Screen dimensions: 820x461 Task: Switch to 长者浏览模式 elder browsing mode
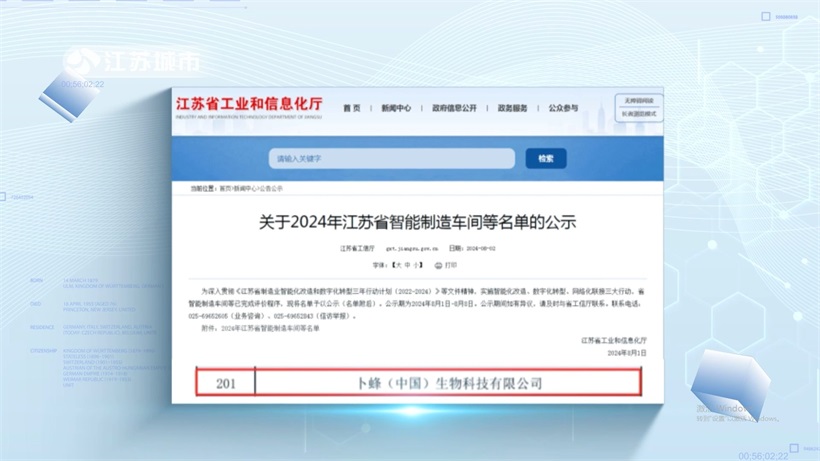(x=639, y=113)
